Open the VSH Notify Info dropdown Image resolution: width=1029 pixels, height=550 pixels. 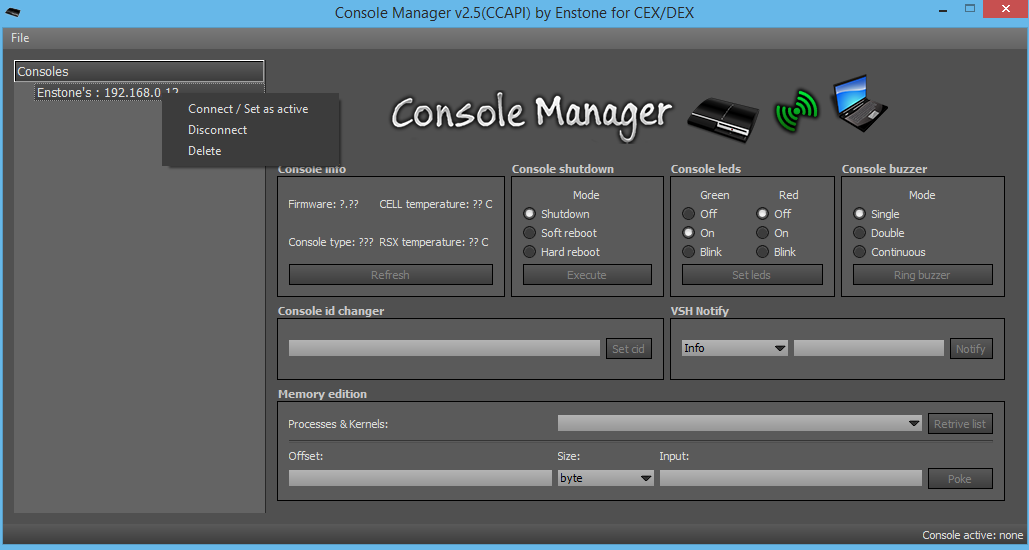pyautogui.click(x=734, y=349)
